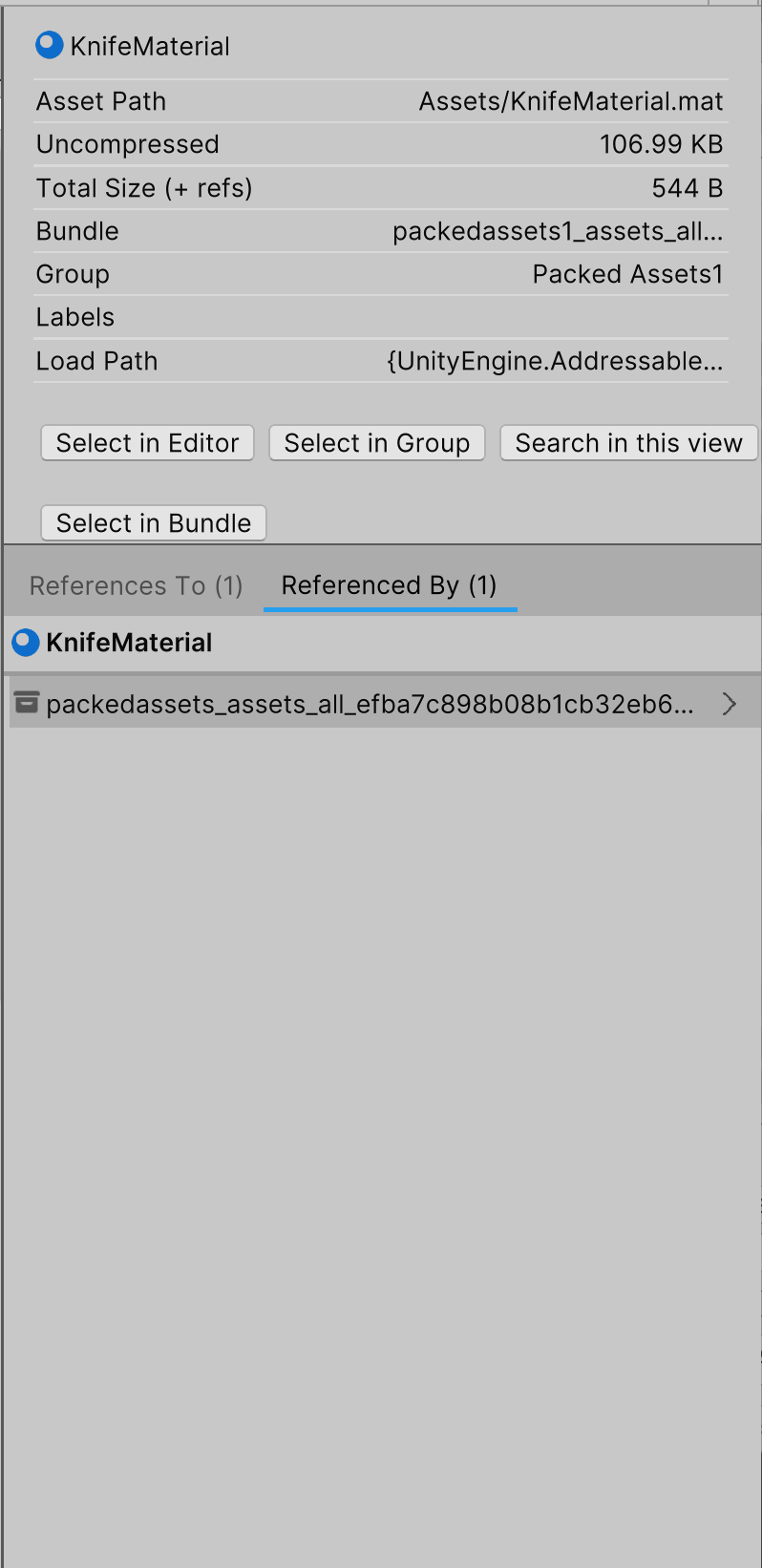762x1568 pixels.
Task: Open the Referenced By (1) tab
Action: click(389, 585)
